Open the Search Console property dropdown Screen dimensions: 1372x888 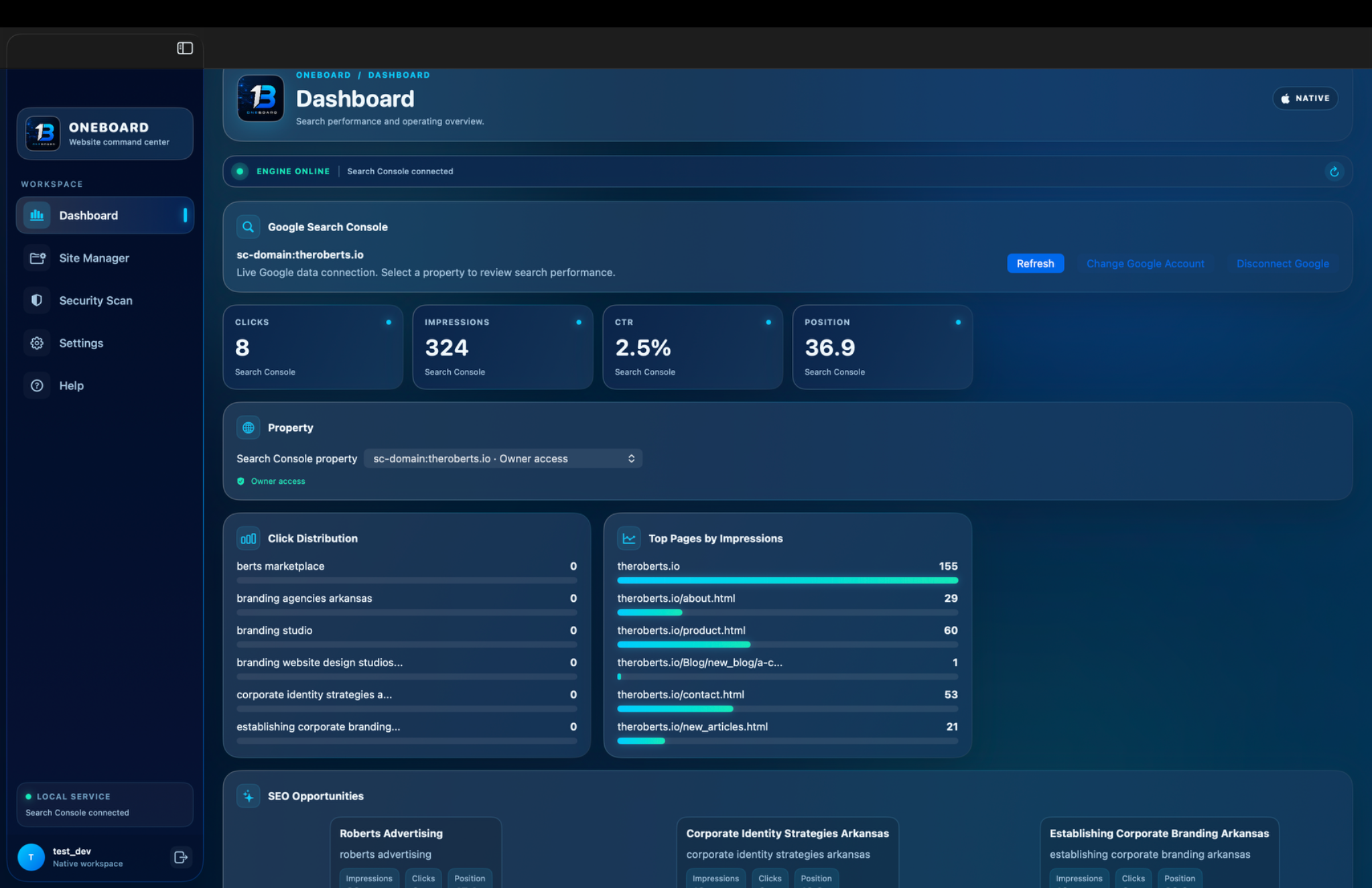click(x=503, y=458)
